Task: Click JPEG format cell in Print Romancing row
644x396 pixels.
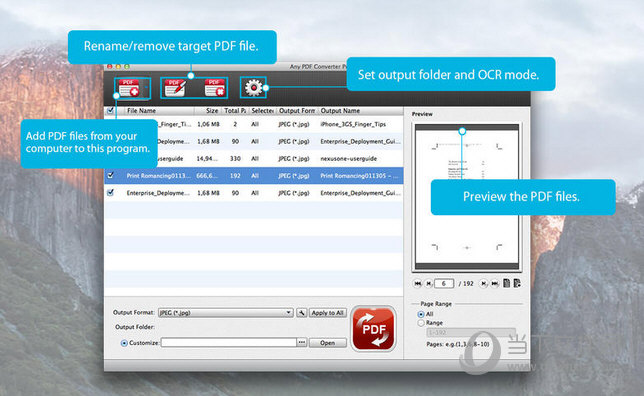Action: pyautogui.click(x=294, y=175)
